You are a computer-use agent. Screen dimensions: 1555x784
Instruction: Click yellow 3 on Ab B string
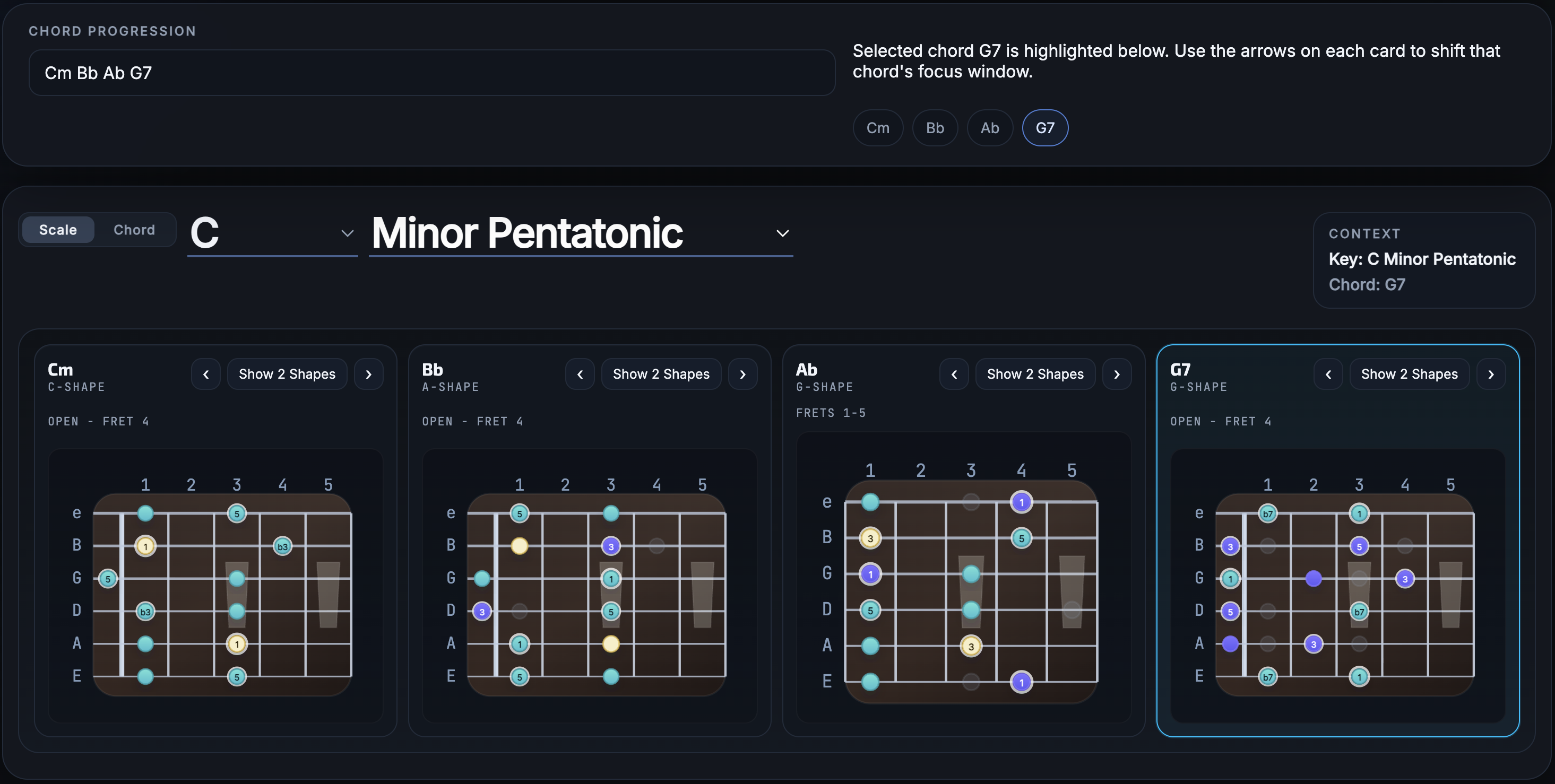[x=870, y=538]
